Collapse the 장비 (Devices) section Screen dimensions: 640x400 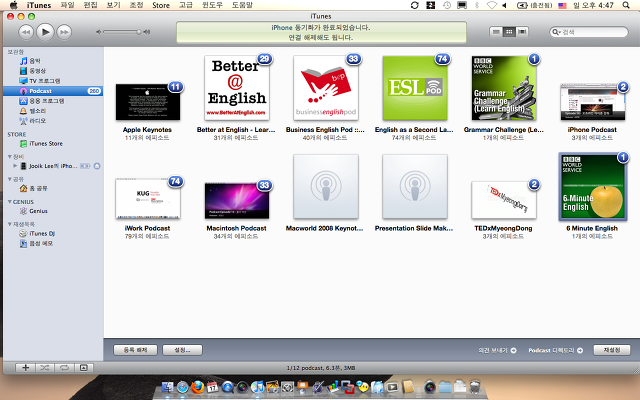[x=9, y=157]
